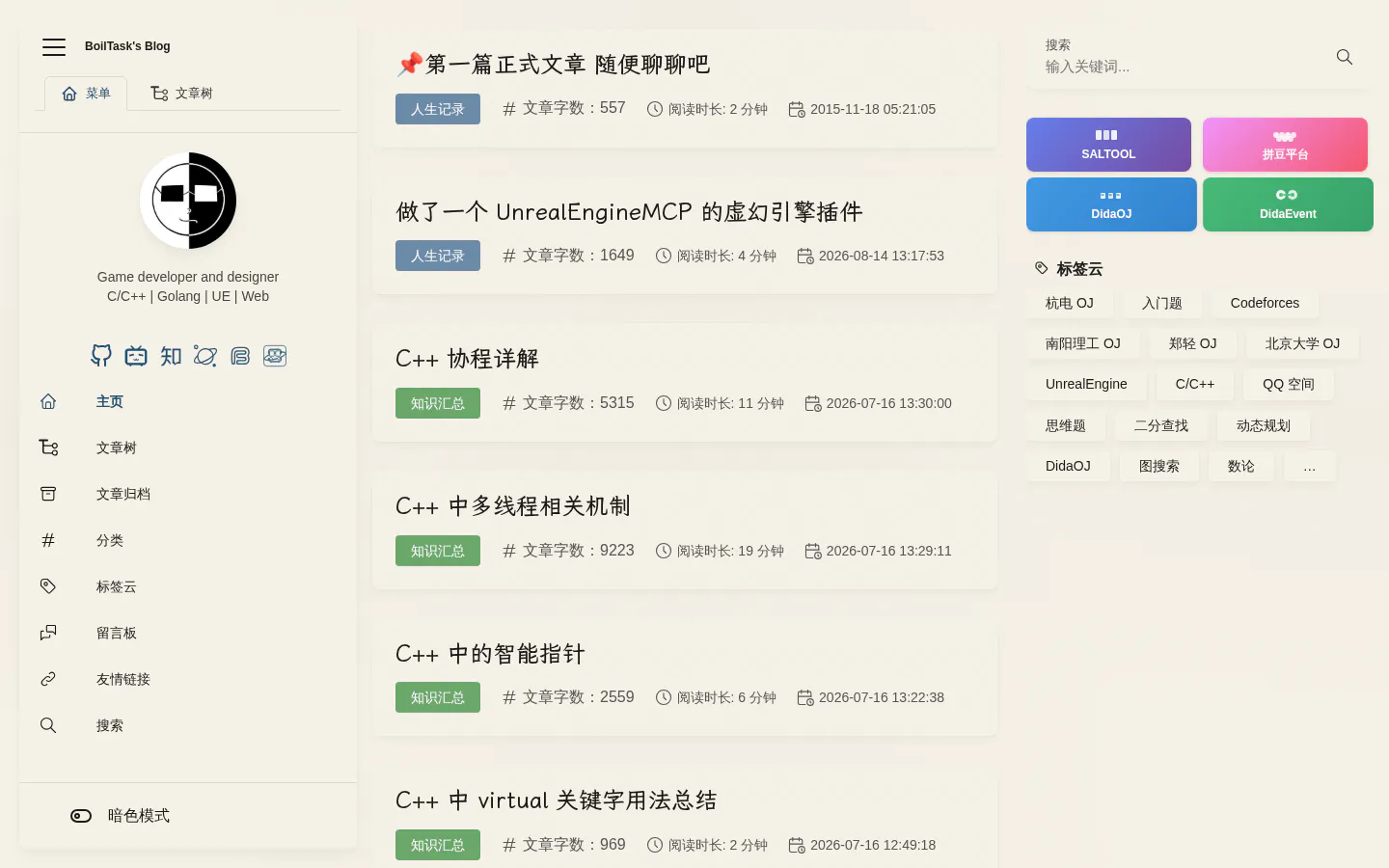The height and width of the screenshot is (868, 1389).
Task: Click the hash icon beside 分类
Action: [x=48, y=540]
